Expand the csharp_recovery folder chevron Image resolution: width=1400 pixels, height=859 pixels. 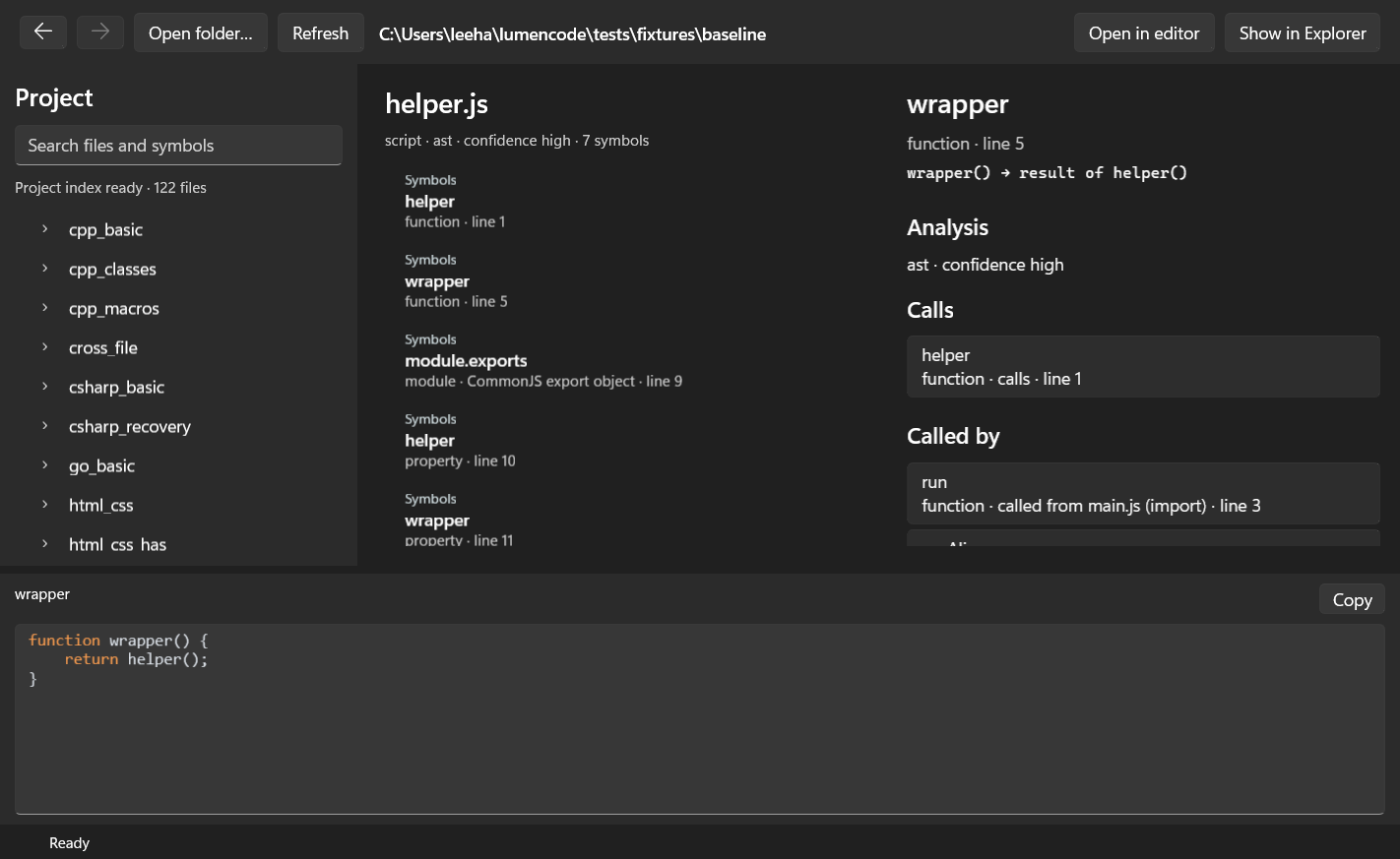point(44,426)
